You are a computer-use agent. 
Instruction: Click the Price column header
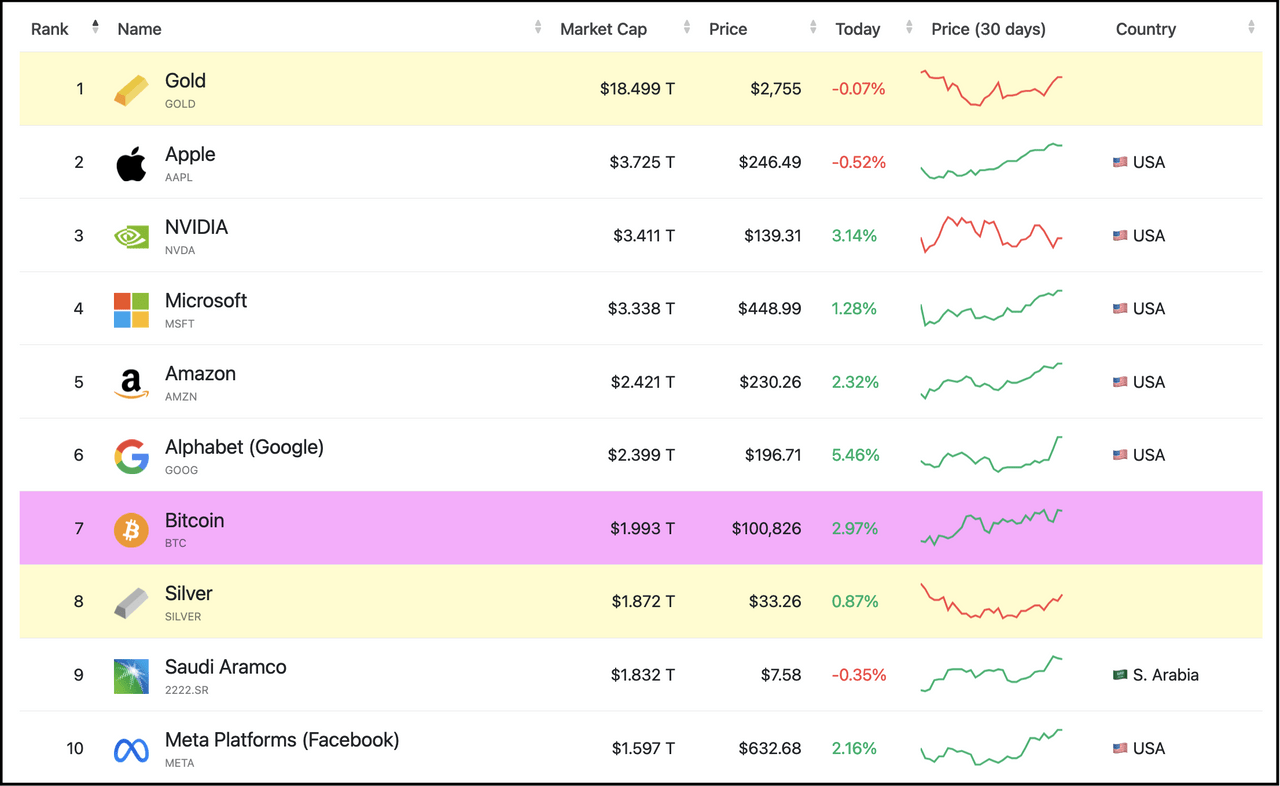[728, 29]
